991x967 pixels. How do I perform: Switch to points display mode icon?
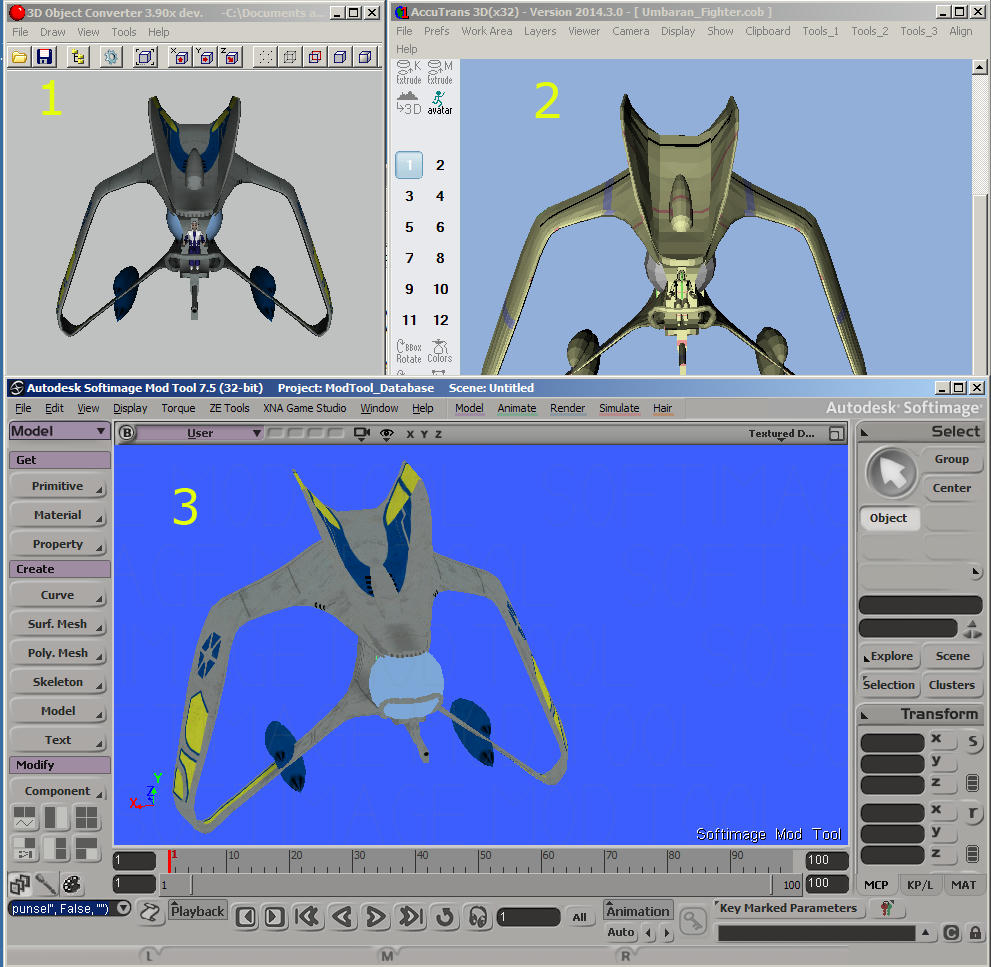coord(265,58)
